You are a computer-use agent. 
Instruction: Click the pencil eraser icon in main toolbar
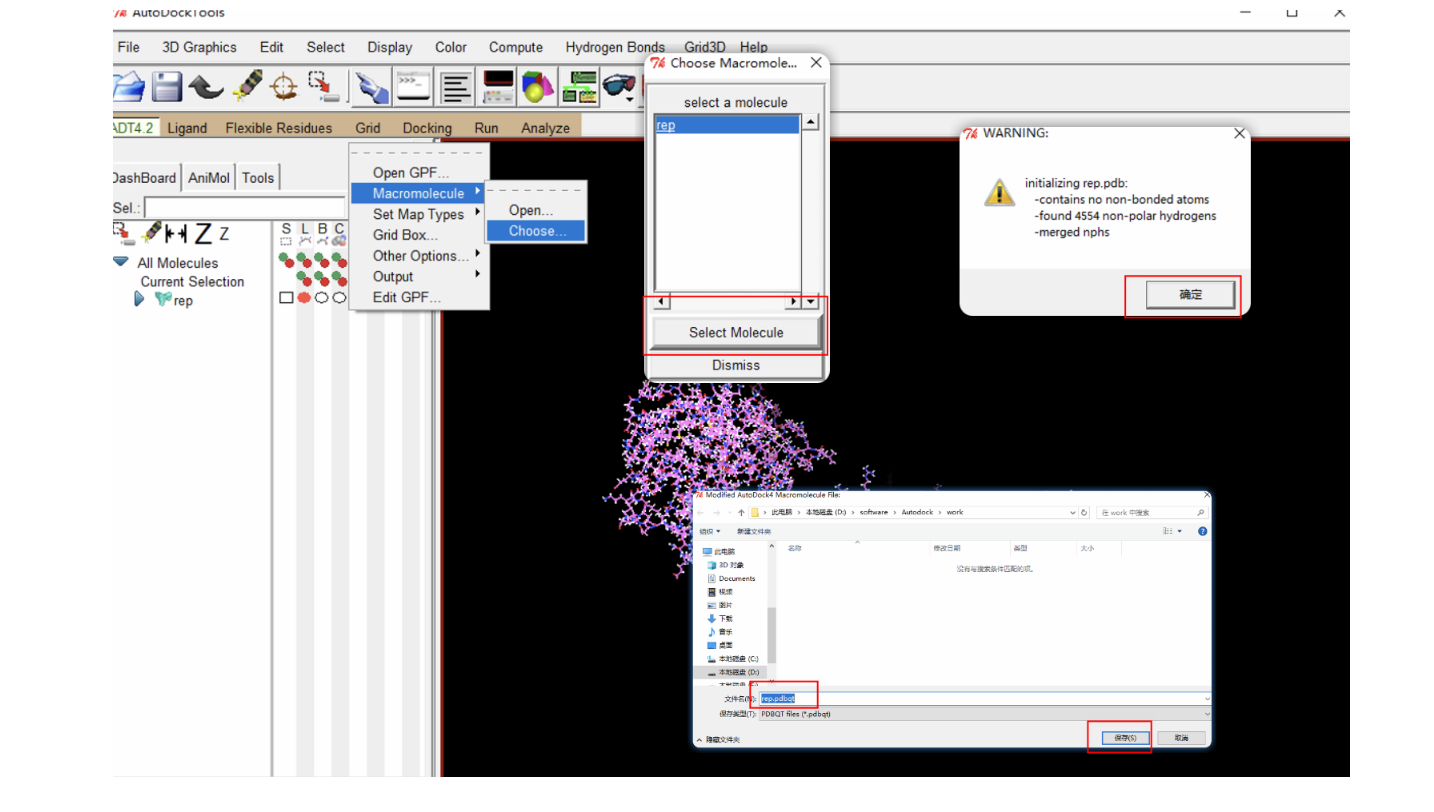[246, 86]
